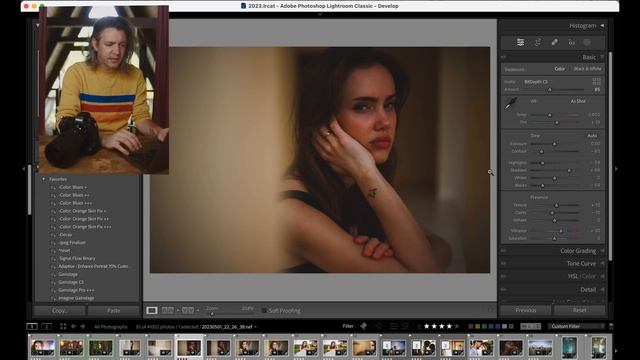
Task: Open the All Photographs source link
Action: pos(111,327)
